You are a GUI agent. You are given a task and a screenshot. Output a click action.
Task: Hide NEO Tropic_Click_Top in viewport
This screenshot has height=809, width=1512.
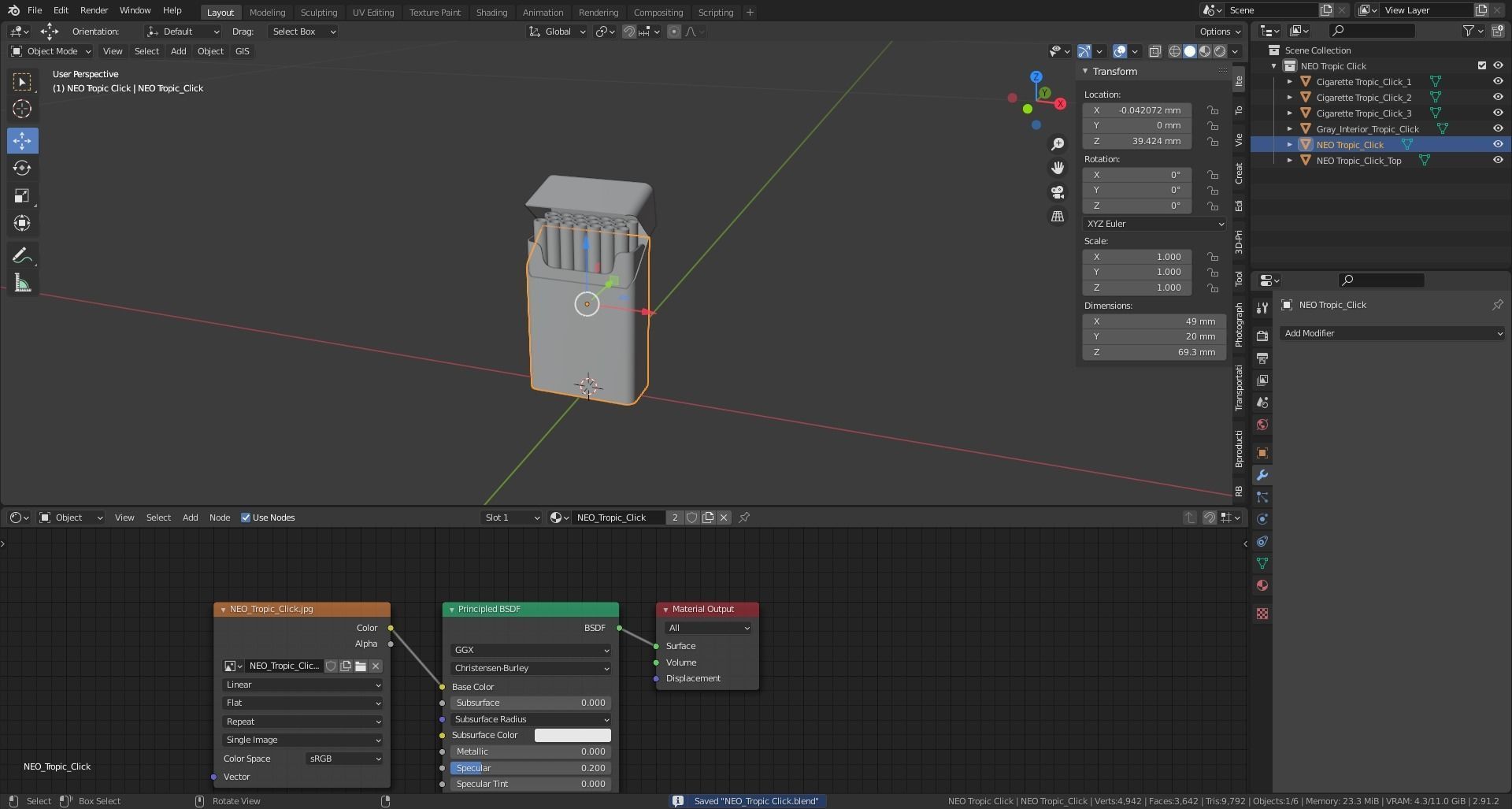(1498, 160)
